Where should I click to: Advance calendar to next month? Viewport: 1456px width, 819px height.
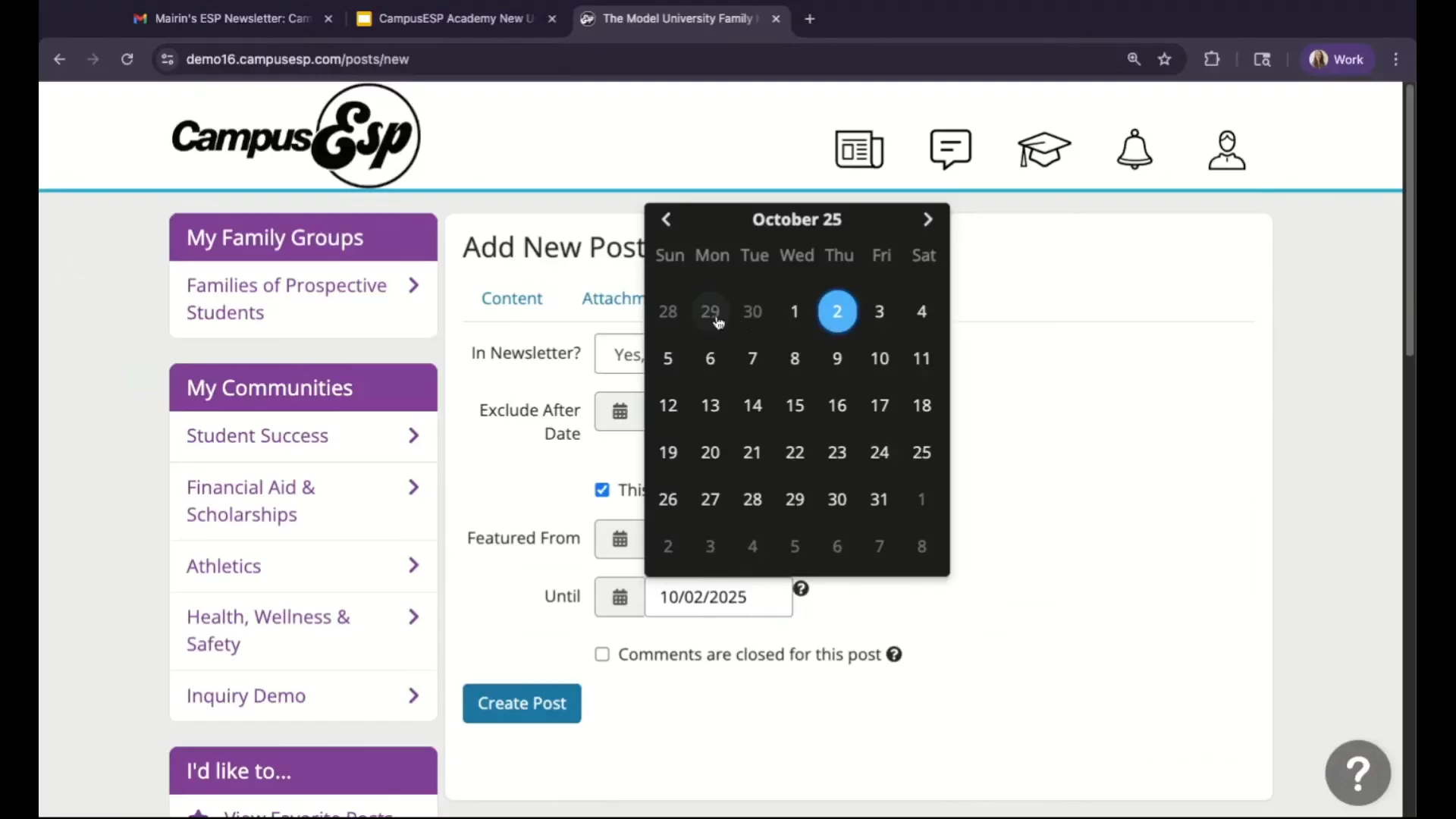[927, 219]
